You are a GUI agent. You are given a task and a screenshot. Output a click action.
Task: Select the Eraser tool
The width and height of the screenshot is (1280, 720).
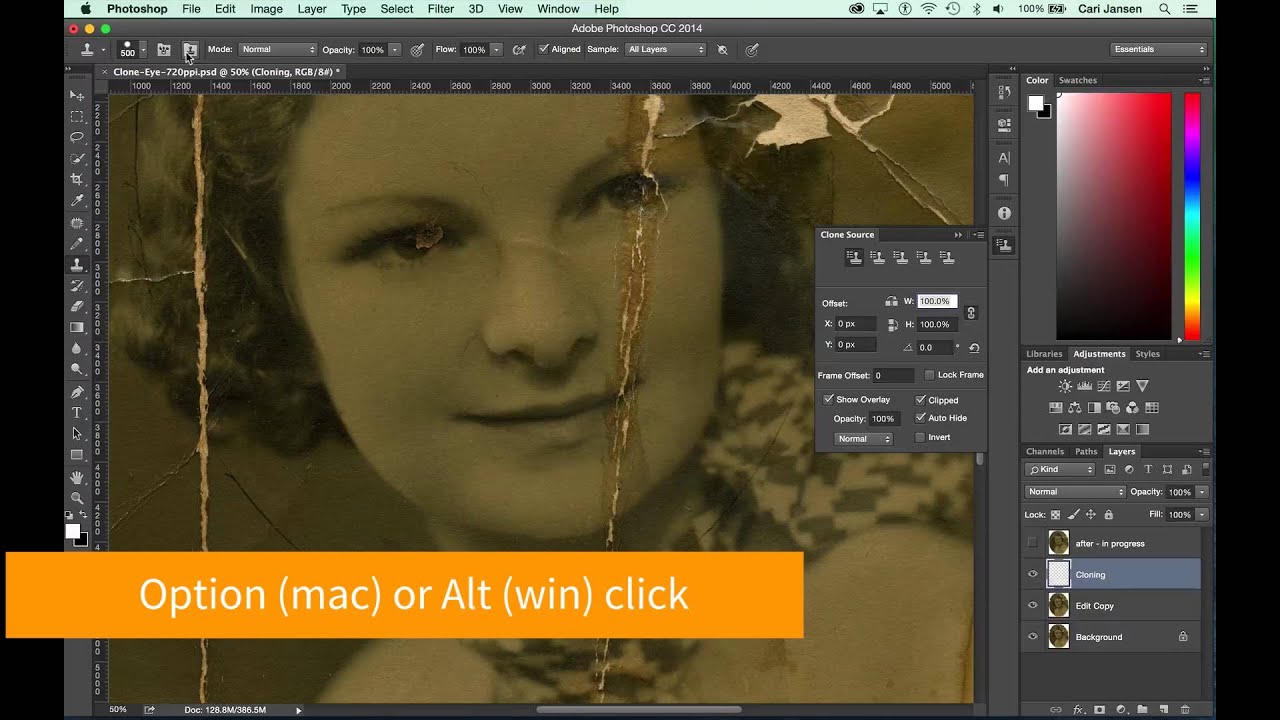click(77, 307)
